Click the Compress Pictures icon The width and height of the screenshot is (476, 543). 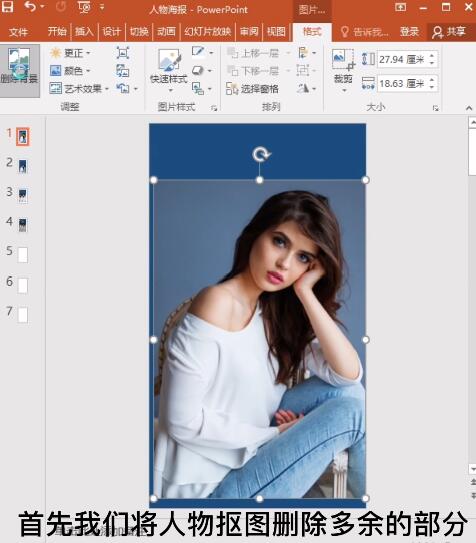point(123,53)
